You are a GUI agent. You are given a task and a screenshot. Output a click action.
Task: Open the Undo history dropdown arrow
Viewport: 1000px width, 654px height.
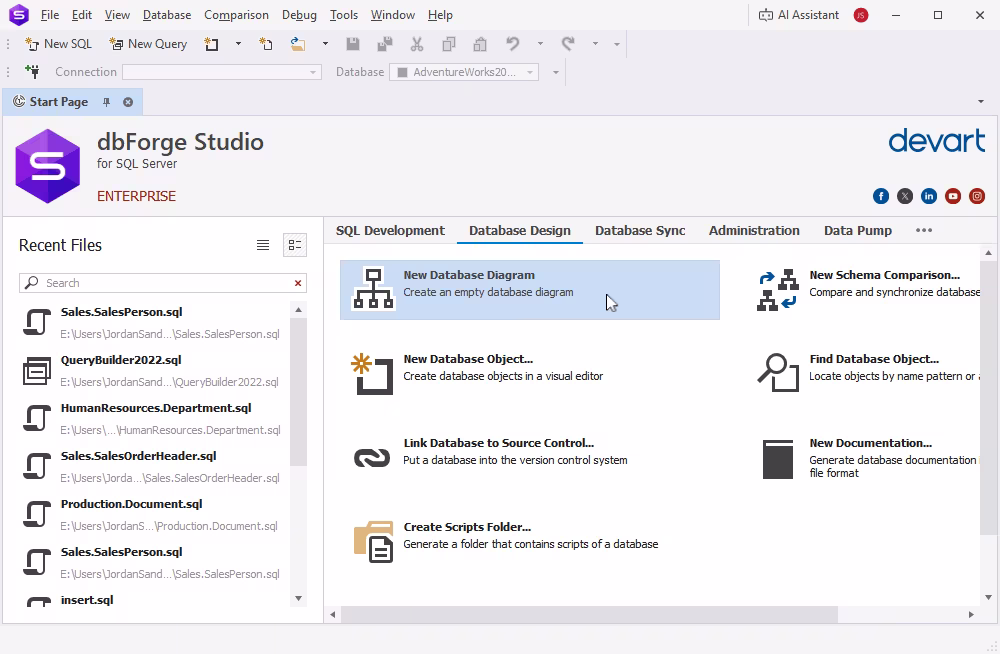point(540,44)
